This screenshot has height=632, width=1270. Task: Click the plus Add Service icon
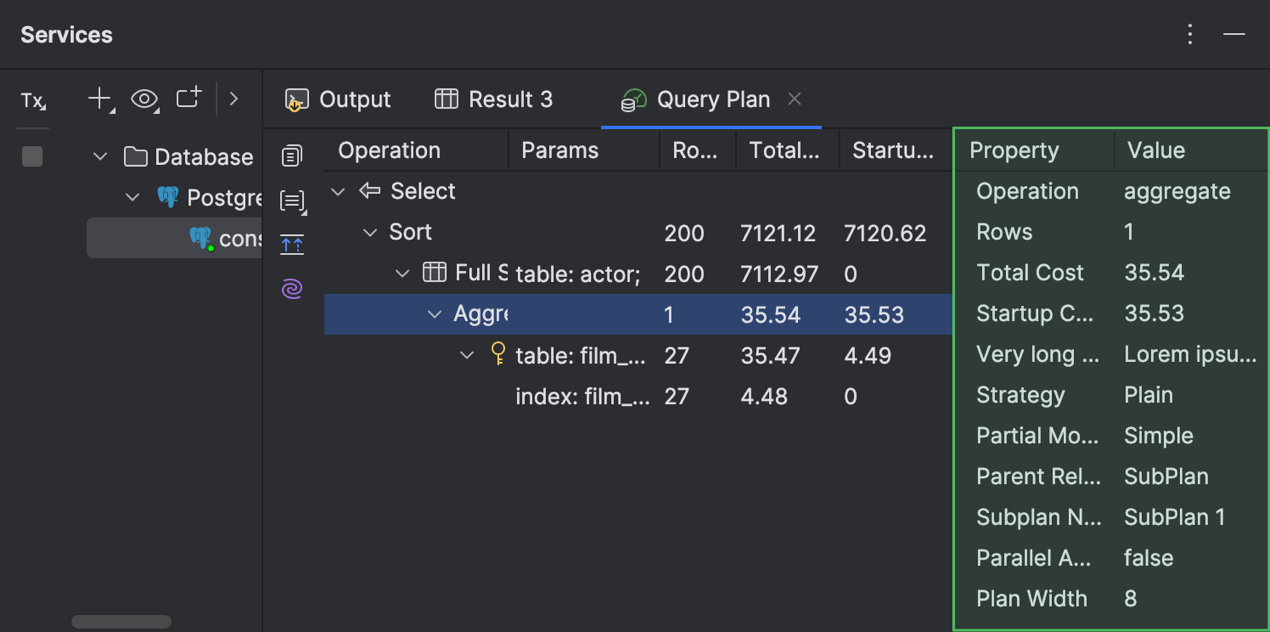(99, 98)
